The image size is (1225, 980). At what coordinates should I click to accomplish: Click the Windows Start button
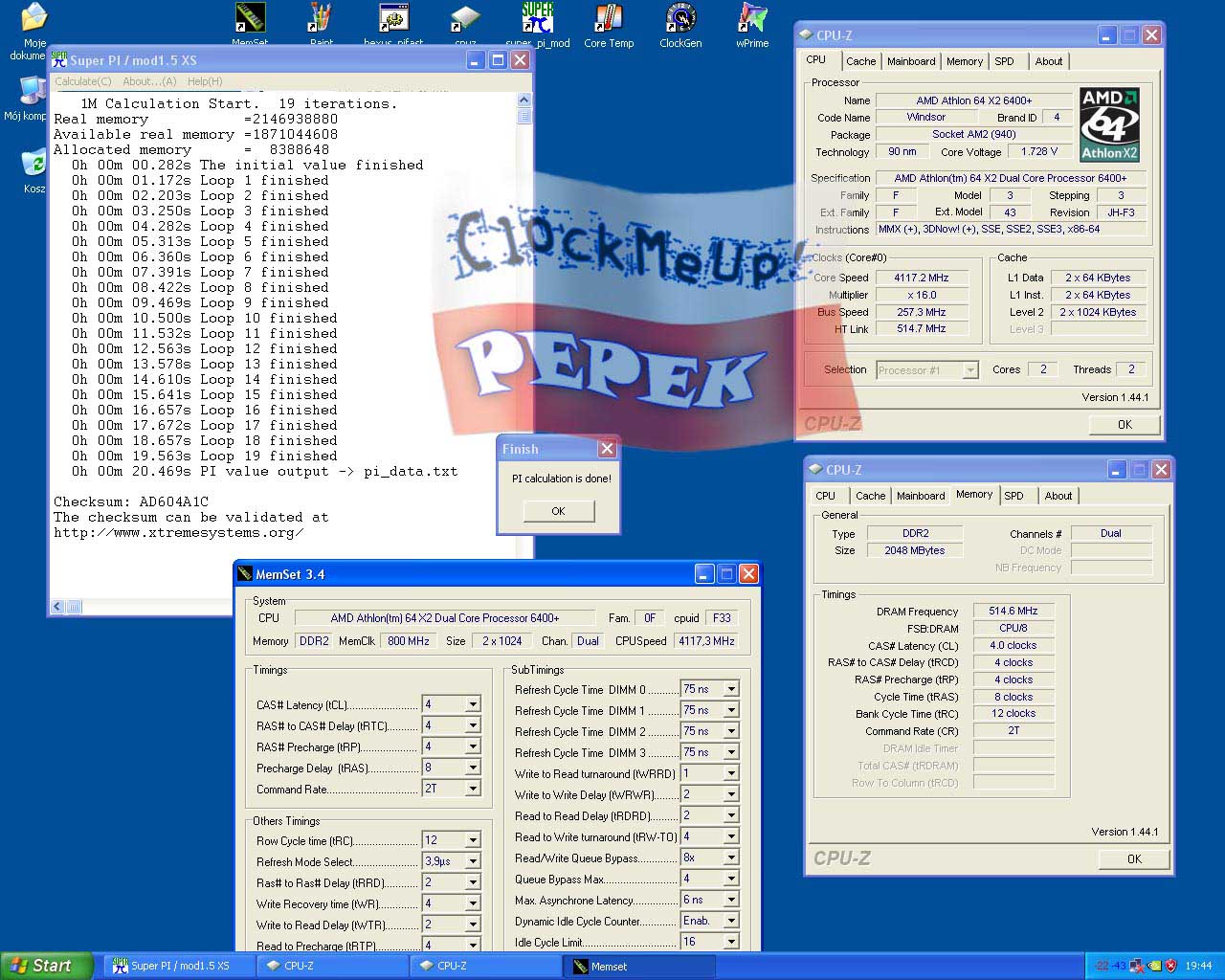[x=46, y=966]
